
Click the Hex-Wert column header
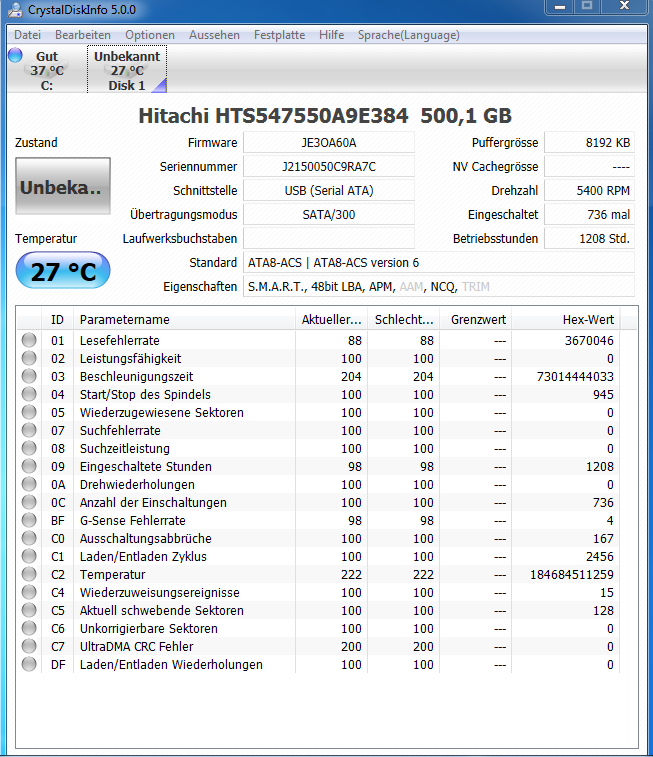coord(566,320)
